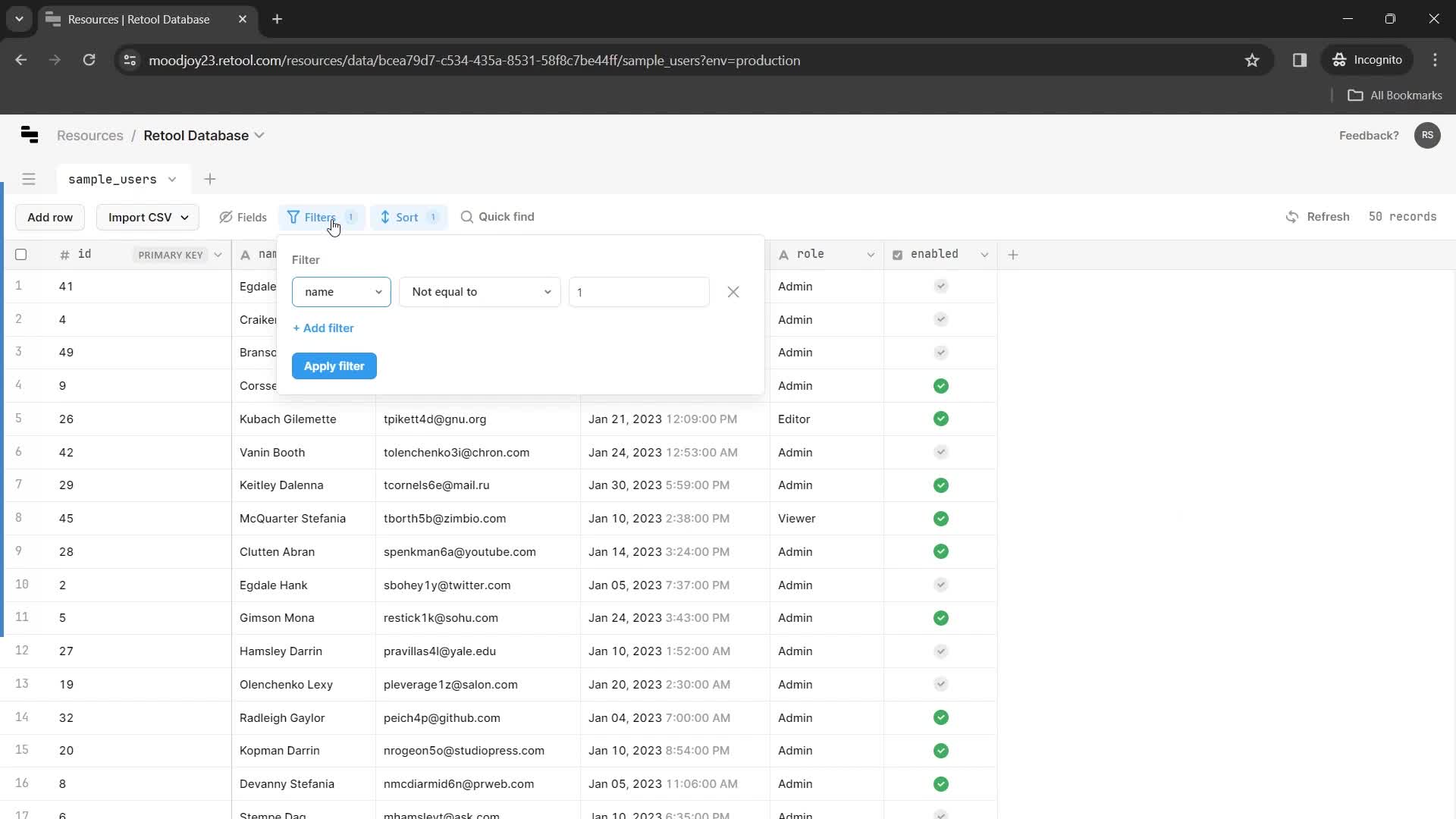Open the 'Not equal to' operator dropdown
This screenshot has height=819, width=1456.
[479, 292]
